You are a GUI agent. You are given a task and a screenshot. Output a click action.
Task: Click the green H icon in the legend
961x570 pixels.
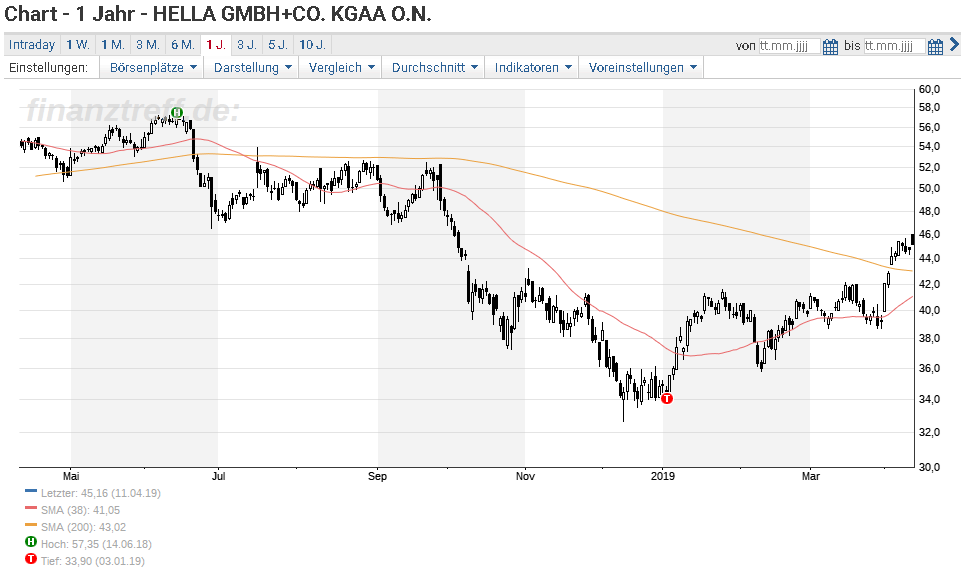pos(31,542)
